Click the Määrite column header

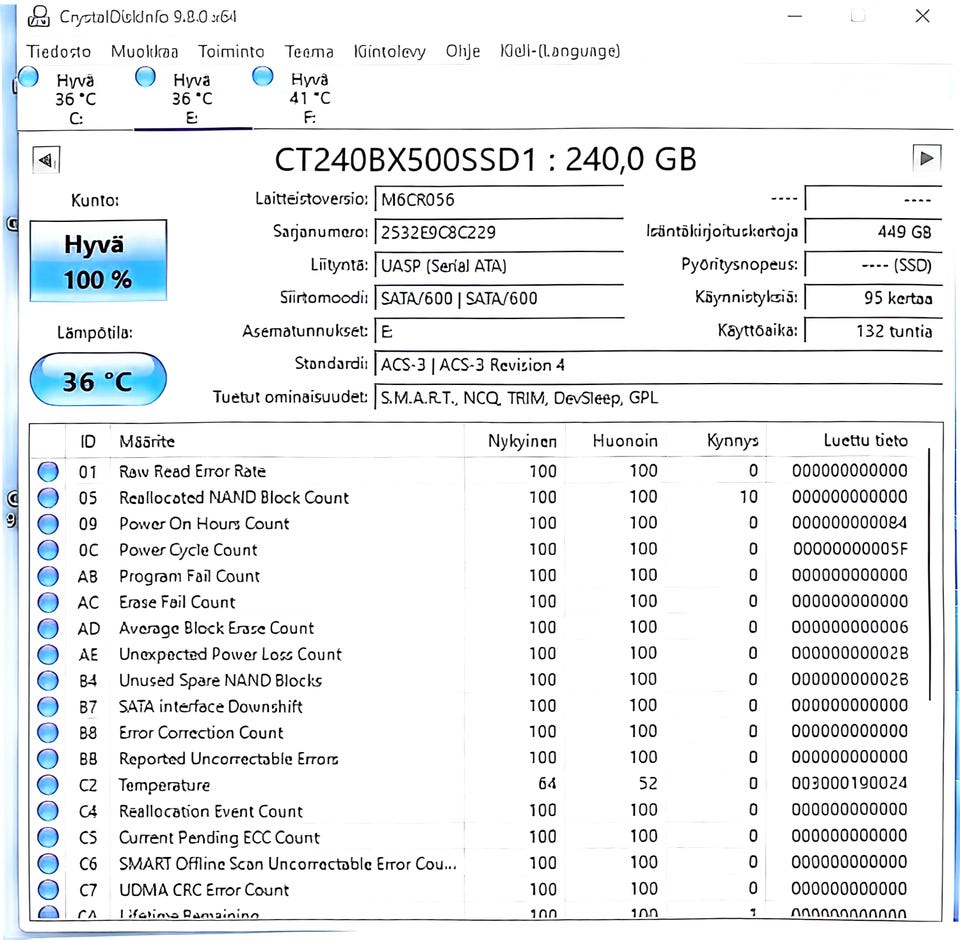(x=287, y=441)
